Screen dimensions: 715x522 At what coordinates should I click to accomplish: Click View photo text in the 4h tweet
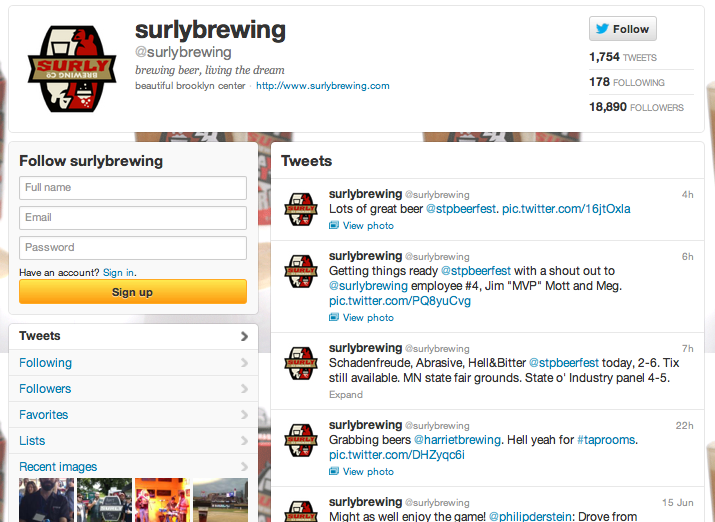point(368,226)
